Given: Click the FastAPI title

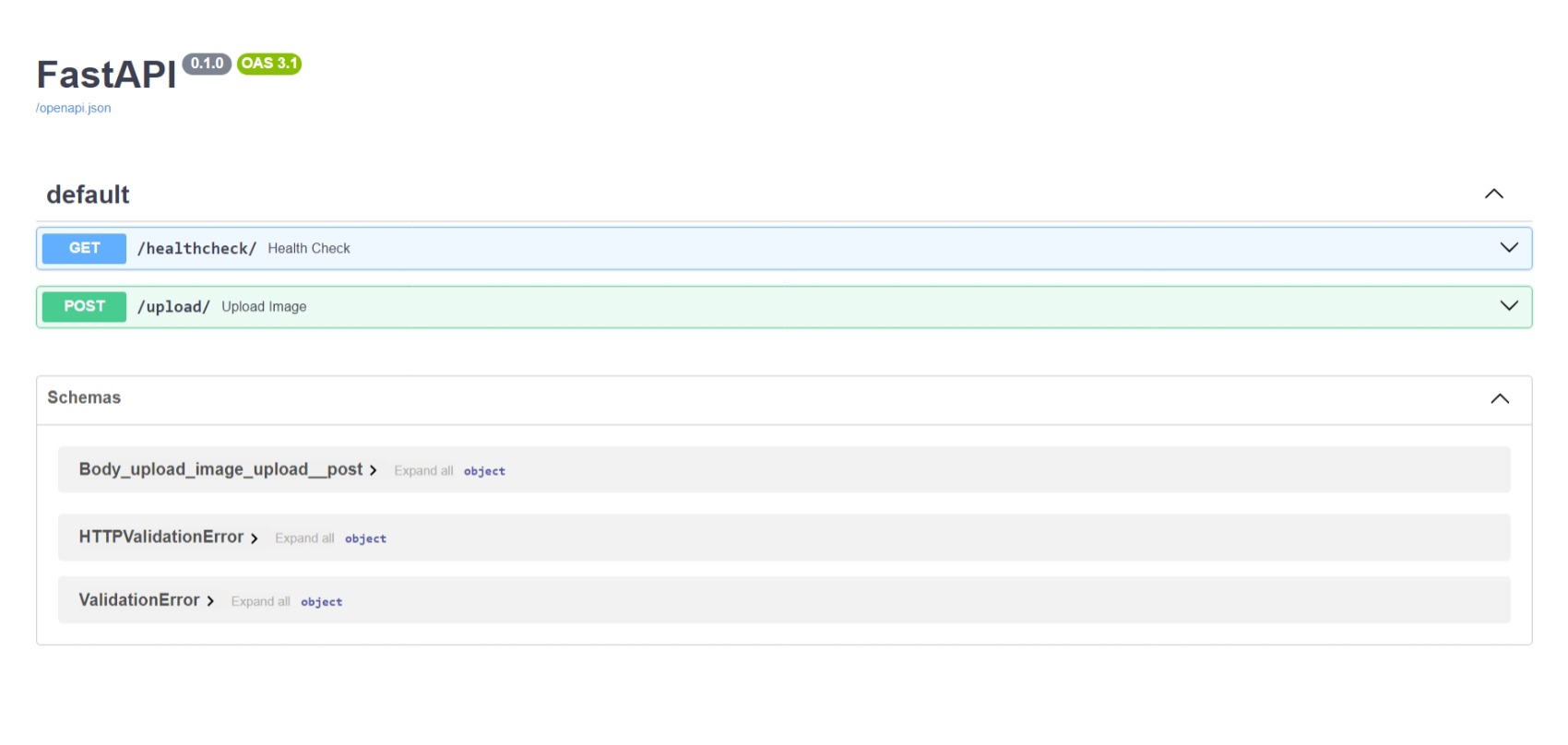Looking at the screenshot, I should tap(106, 75).
